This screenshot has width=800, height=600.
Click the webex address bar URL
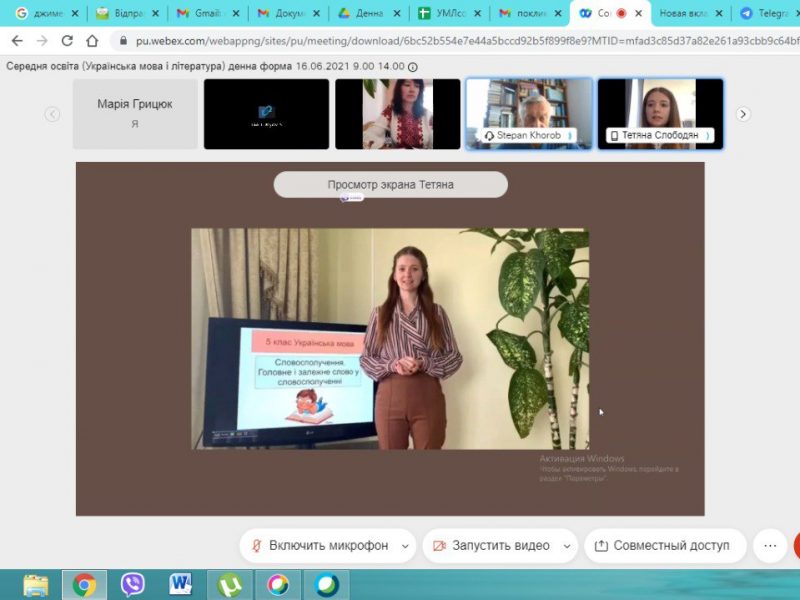point(450,41)
